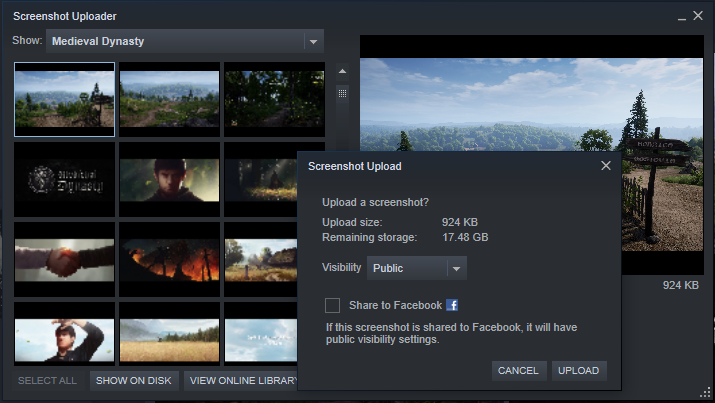
Task: Select the close-up man's face thumbnail
Action: coord(169,180)
